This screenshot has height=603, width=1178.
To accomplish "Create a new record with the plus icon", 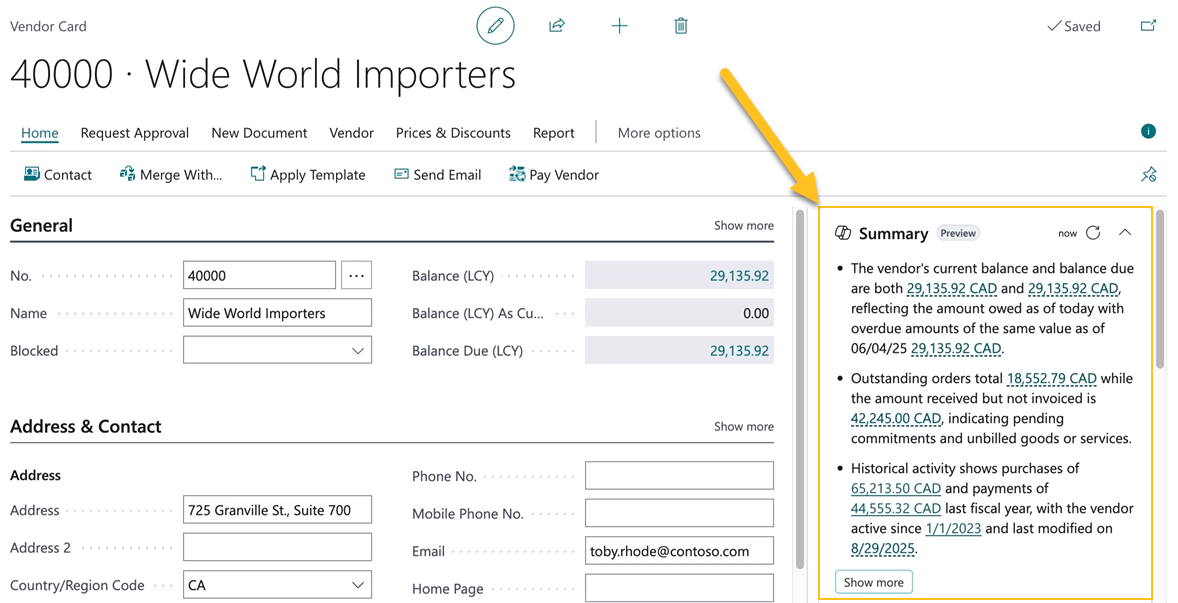I will click(x=619, y=26).
